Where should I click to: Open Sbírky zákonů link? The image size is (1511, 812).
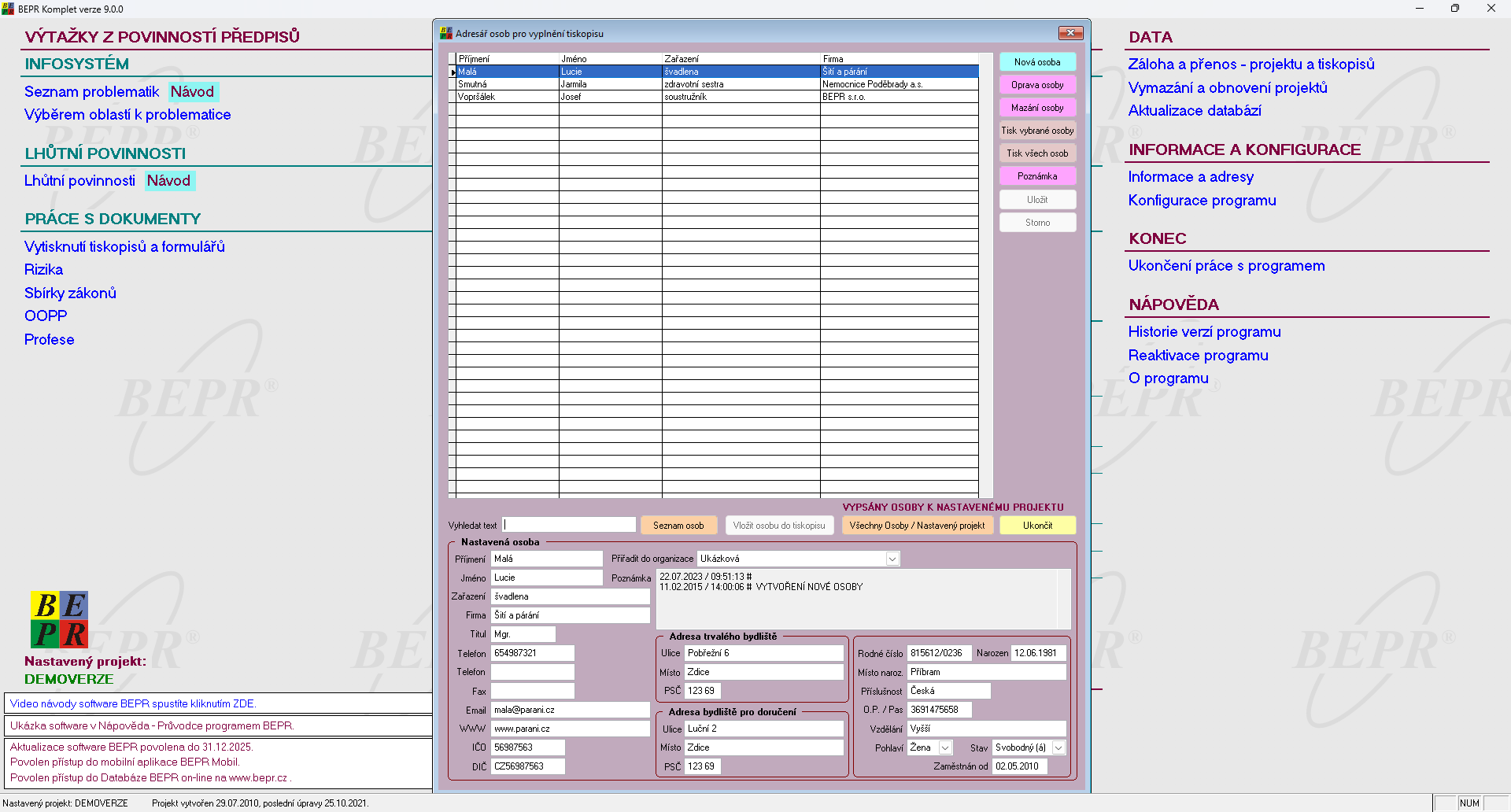click(70, 293)
